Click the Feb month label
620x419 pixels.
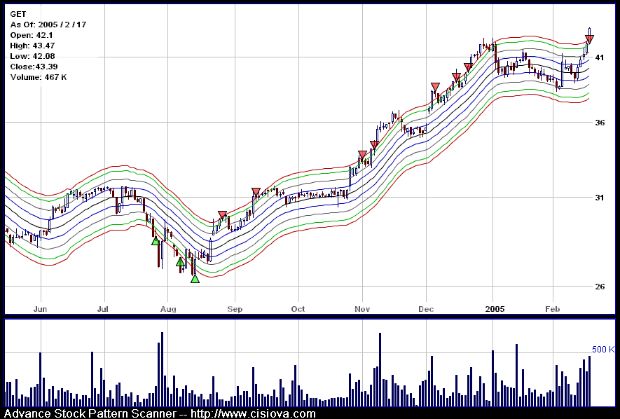tap(552, 309)
